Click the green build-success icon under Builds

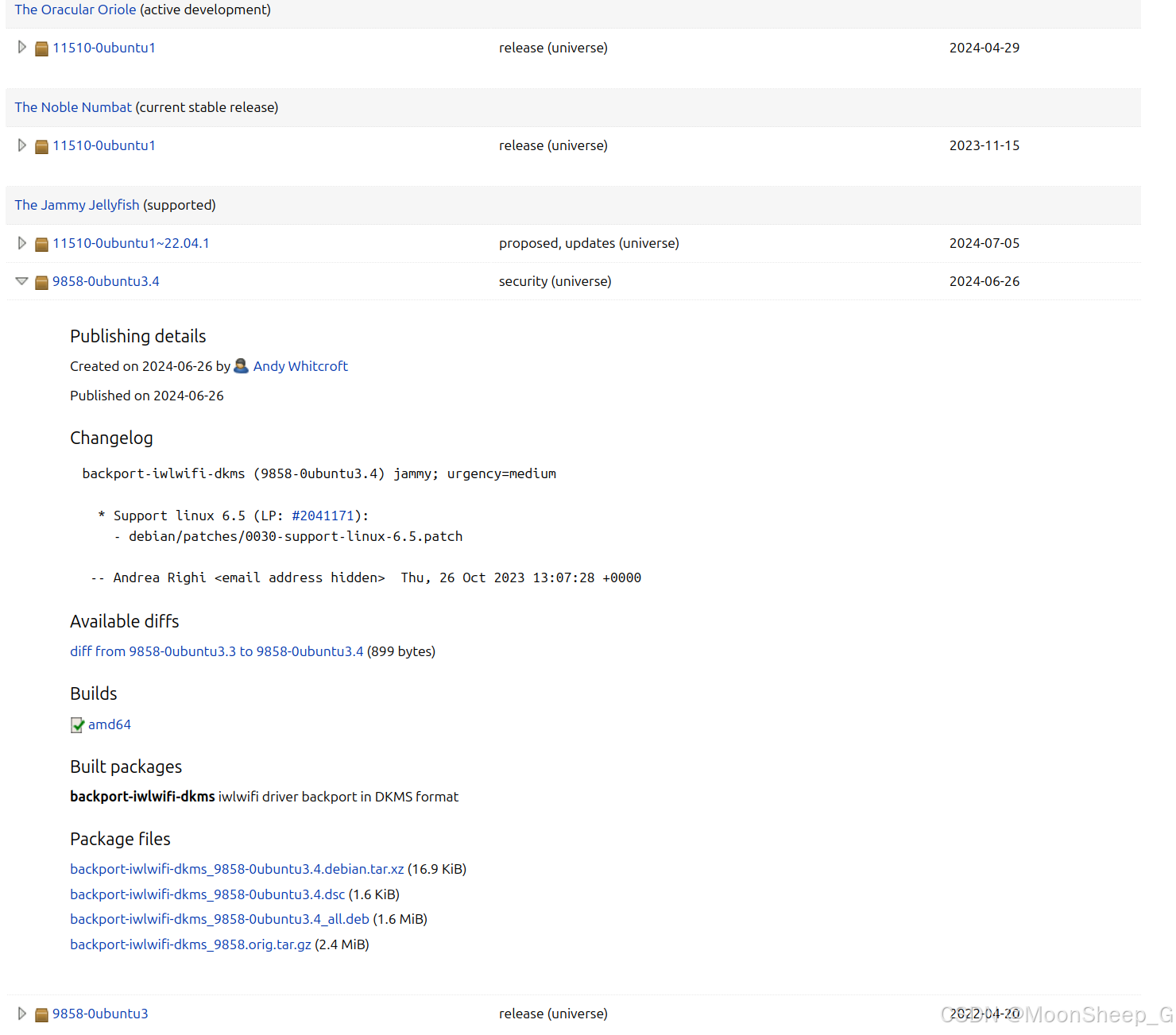click(x=77, y=724)
